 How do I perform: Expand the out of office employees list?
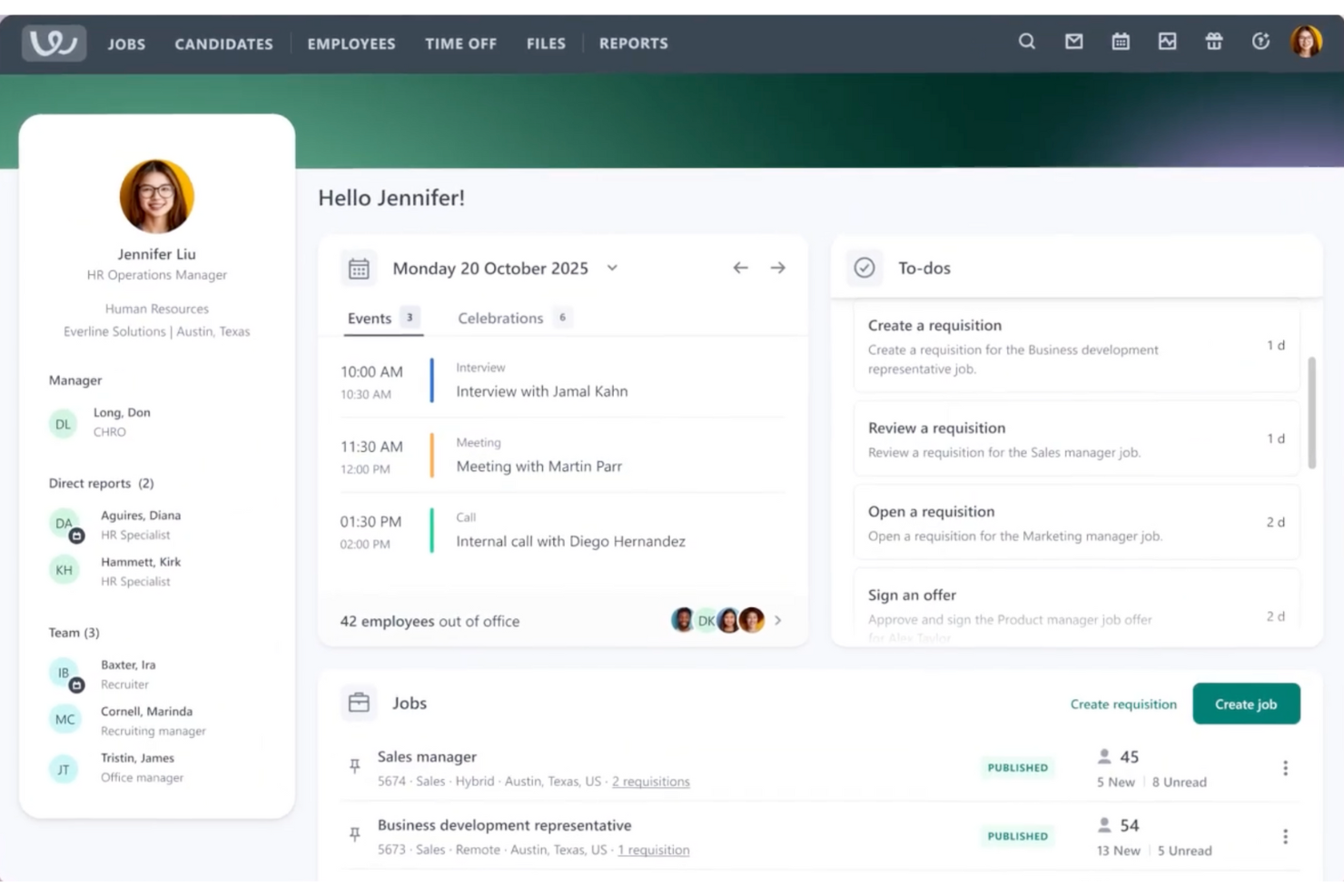[x=778, y=620]
